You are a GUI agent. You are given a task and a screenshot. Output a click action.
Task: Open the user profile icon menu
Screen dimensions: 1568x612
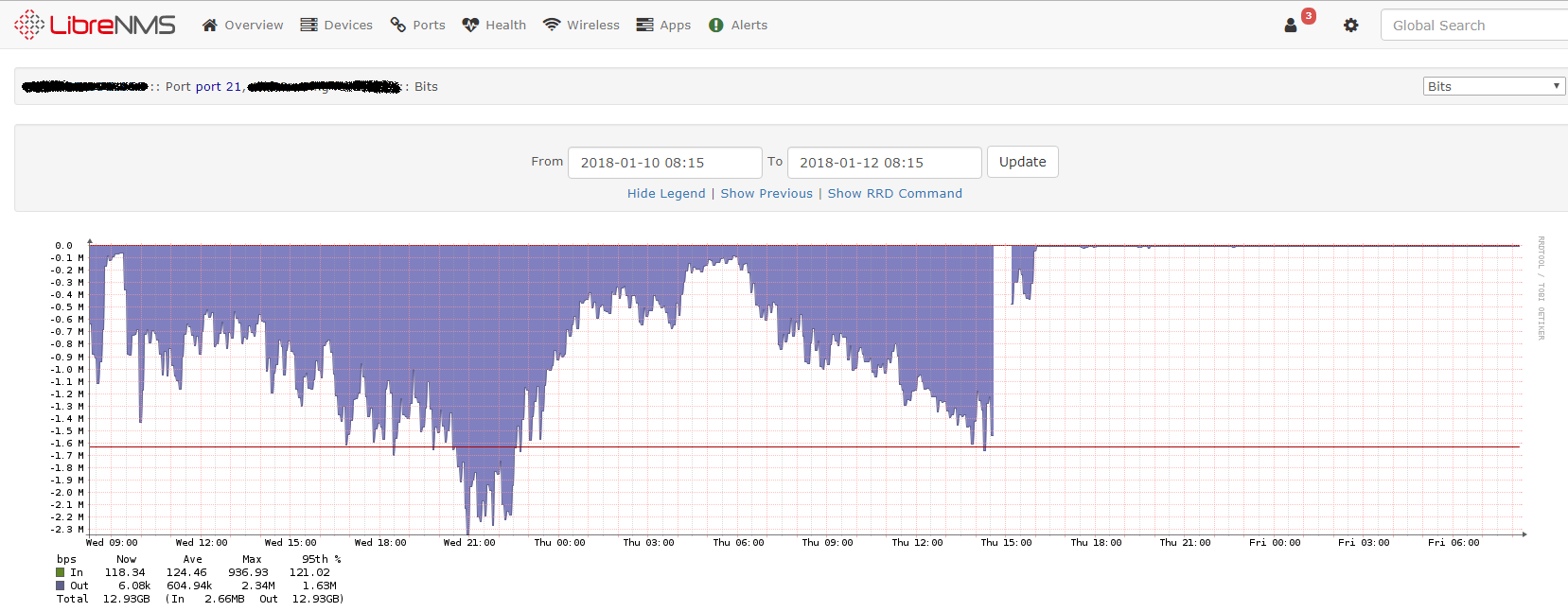click(x=1291, y=26)
